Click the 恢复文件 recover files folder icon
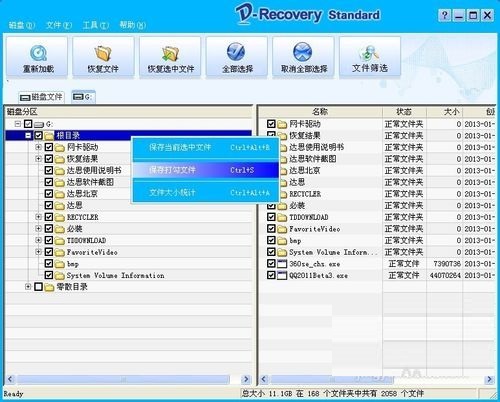This screenshot has height=402, width=500. coord(103,53)
